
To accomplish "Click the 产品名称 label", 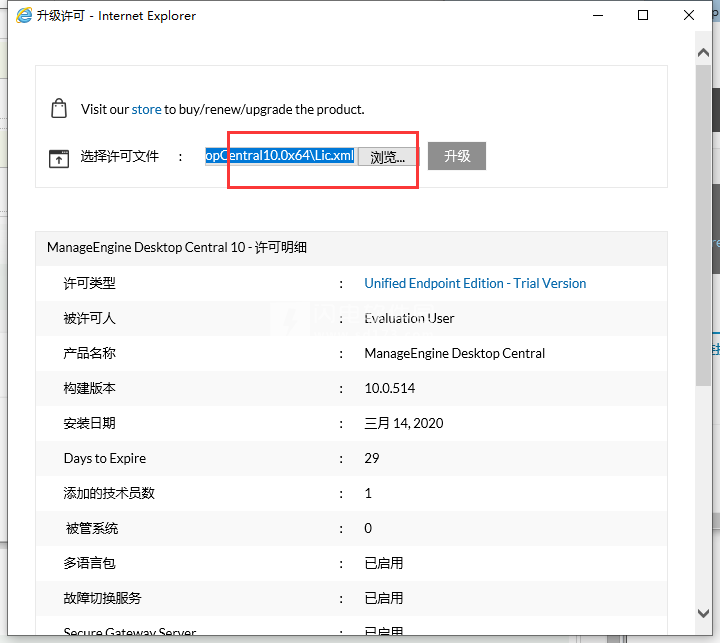I will [90, 353].
